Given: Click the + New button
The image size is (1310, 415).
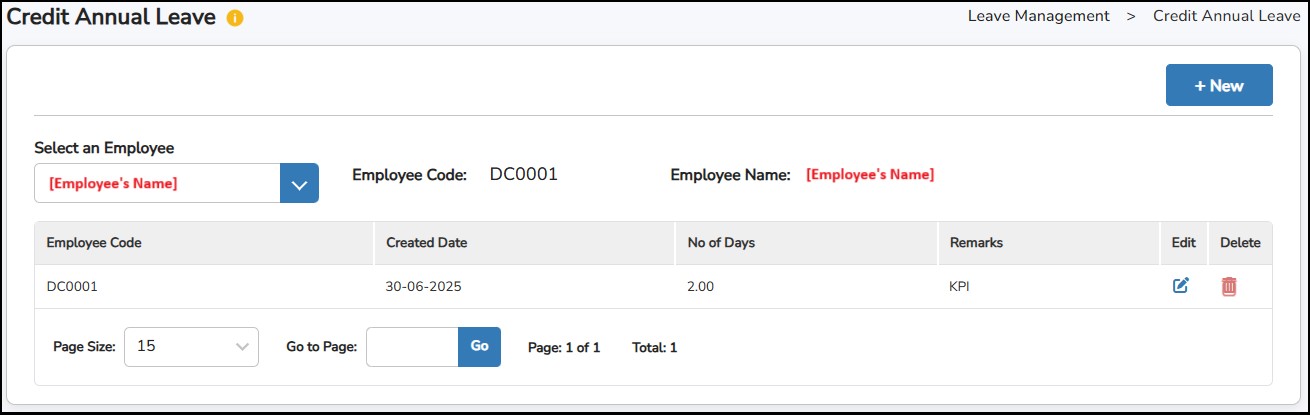Looking at the screenshot, I should coord(1218,85).
